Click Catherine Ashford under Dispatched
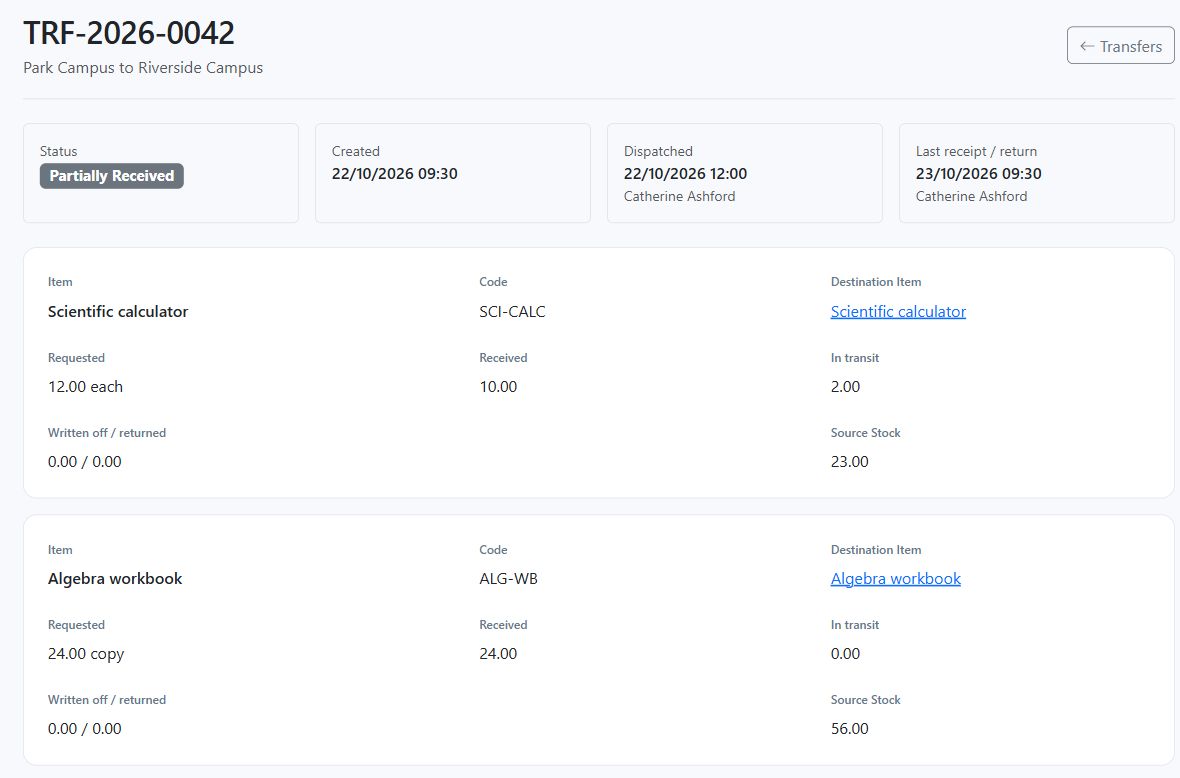 click(679, 196)
